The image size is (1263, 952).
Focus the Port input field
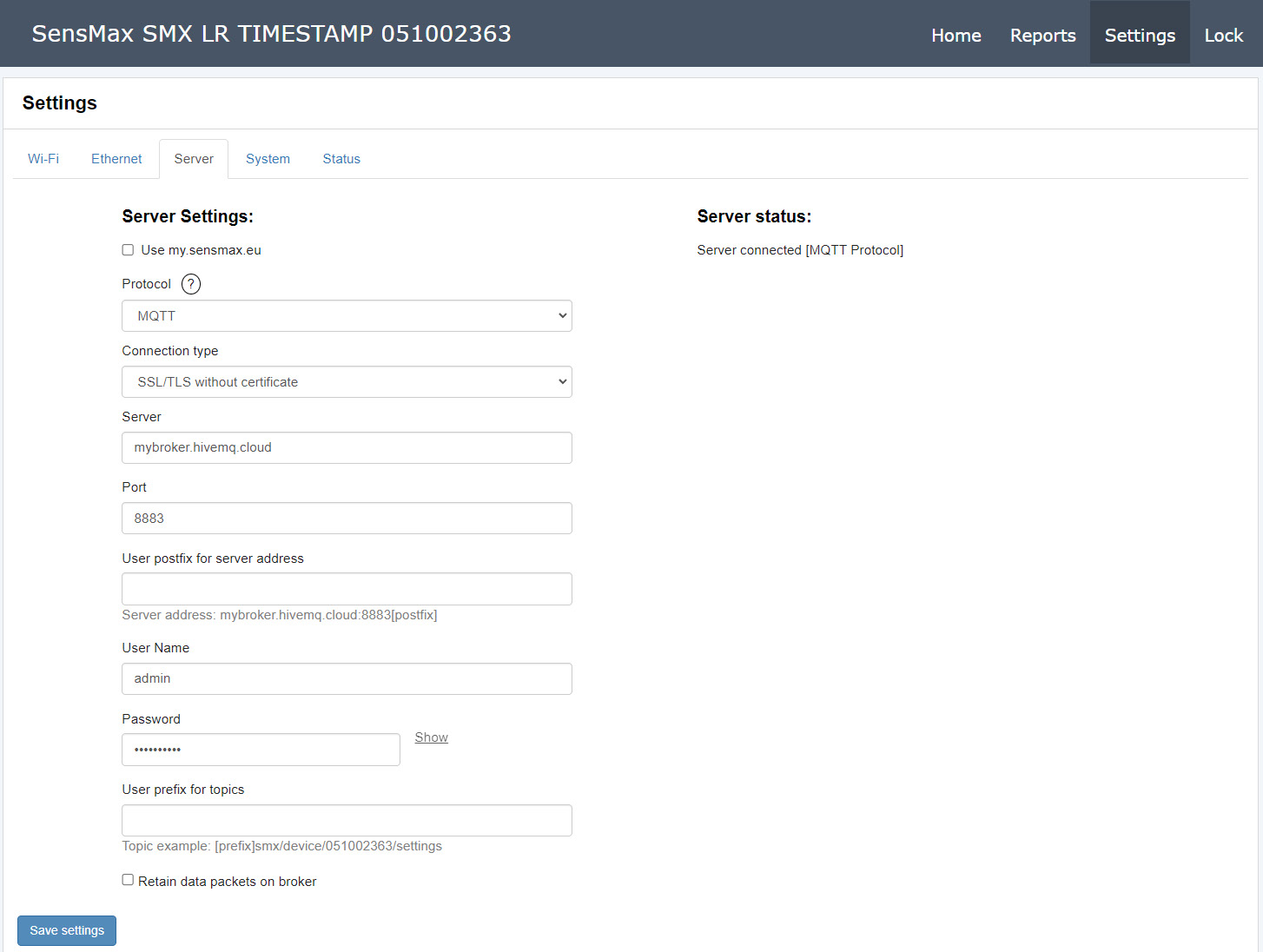click(347, 519)
